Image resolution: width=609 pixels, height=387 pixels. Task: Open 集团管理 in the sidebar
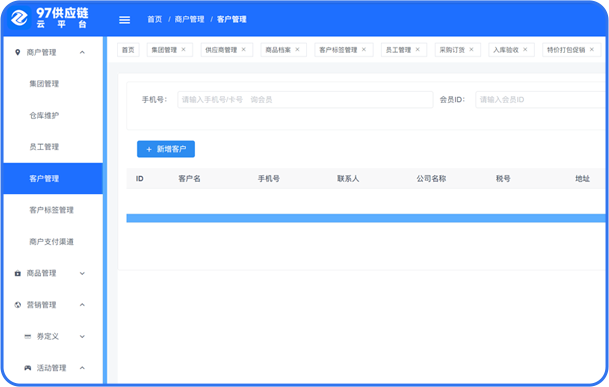[44, 84]
